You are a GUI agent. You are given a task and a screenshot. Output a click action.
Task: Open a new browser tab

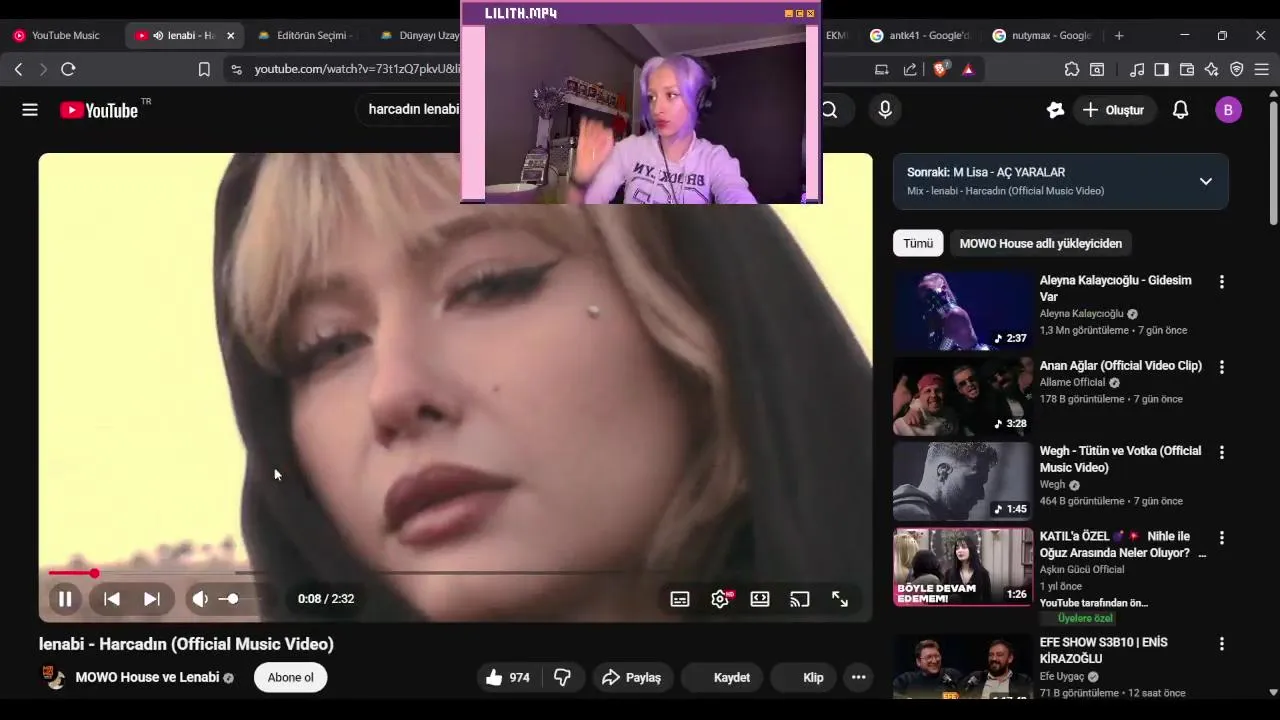pos(1119,35)
